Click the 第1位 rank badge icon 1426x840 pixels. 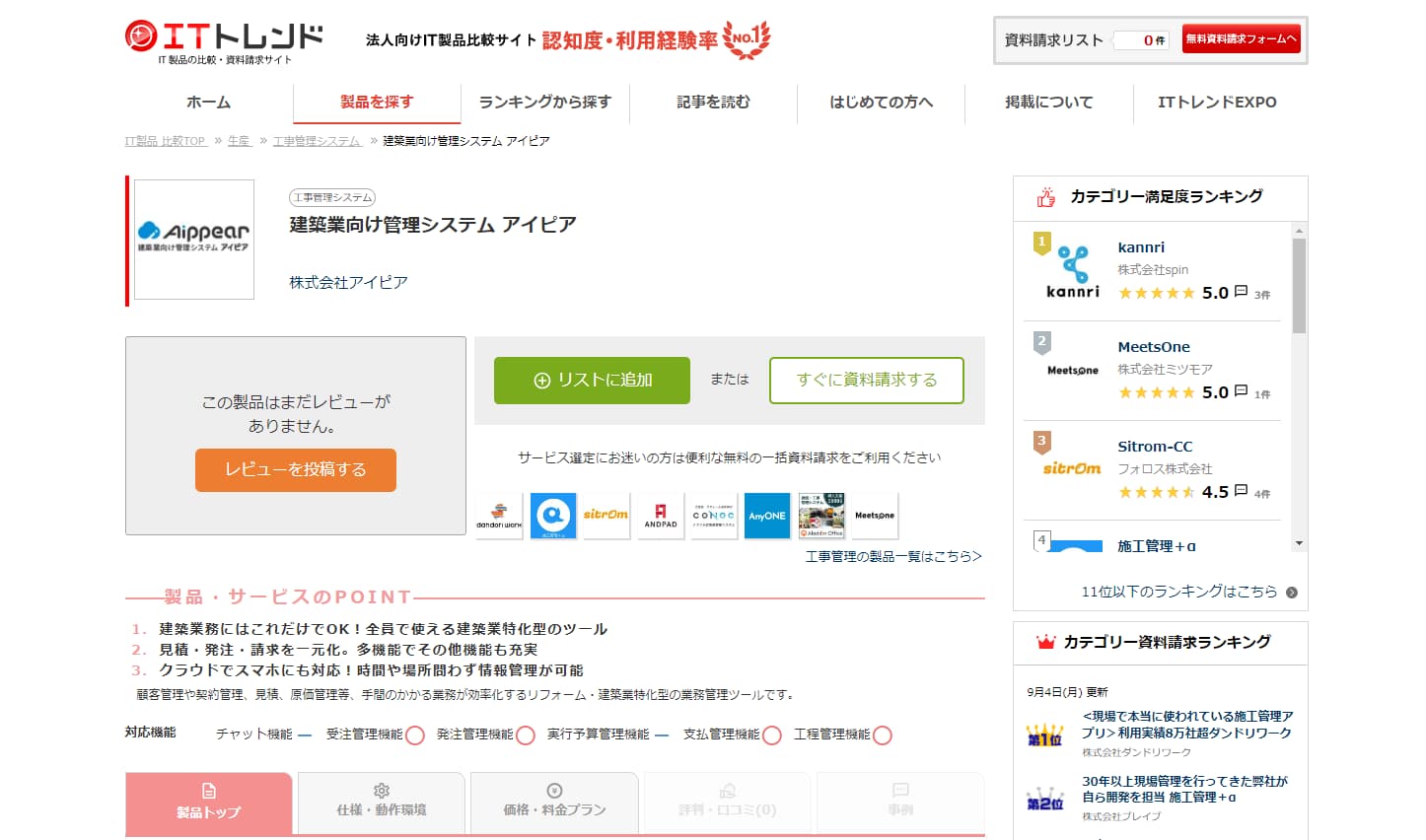click(1045, 735)
